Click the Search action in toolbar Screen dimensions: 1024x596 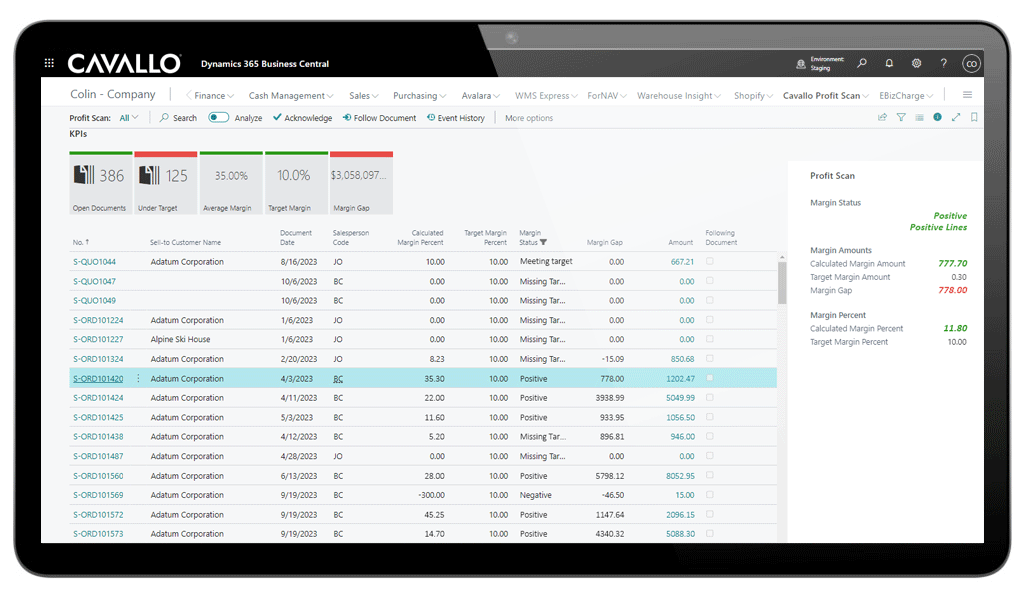click(178, 118)
